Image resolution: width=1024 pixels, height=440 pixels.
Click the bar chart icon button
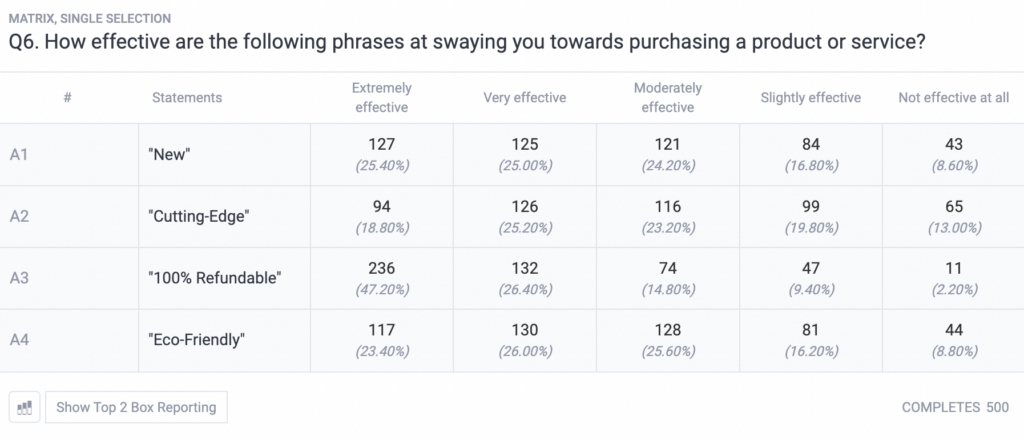(25, 407)
